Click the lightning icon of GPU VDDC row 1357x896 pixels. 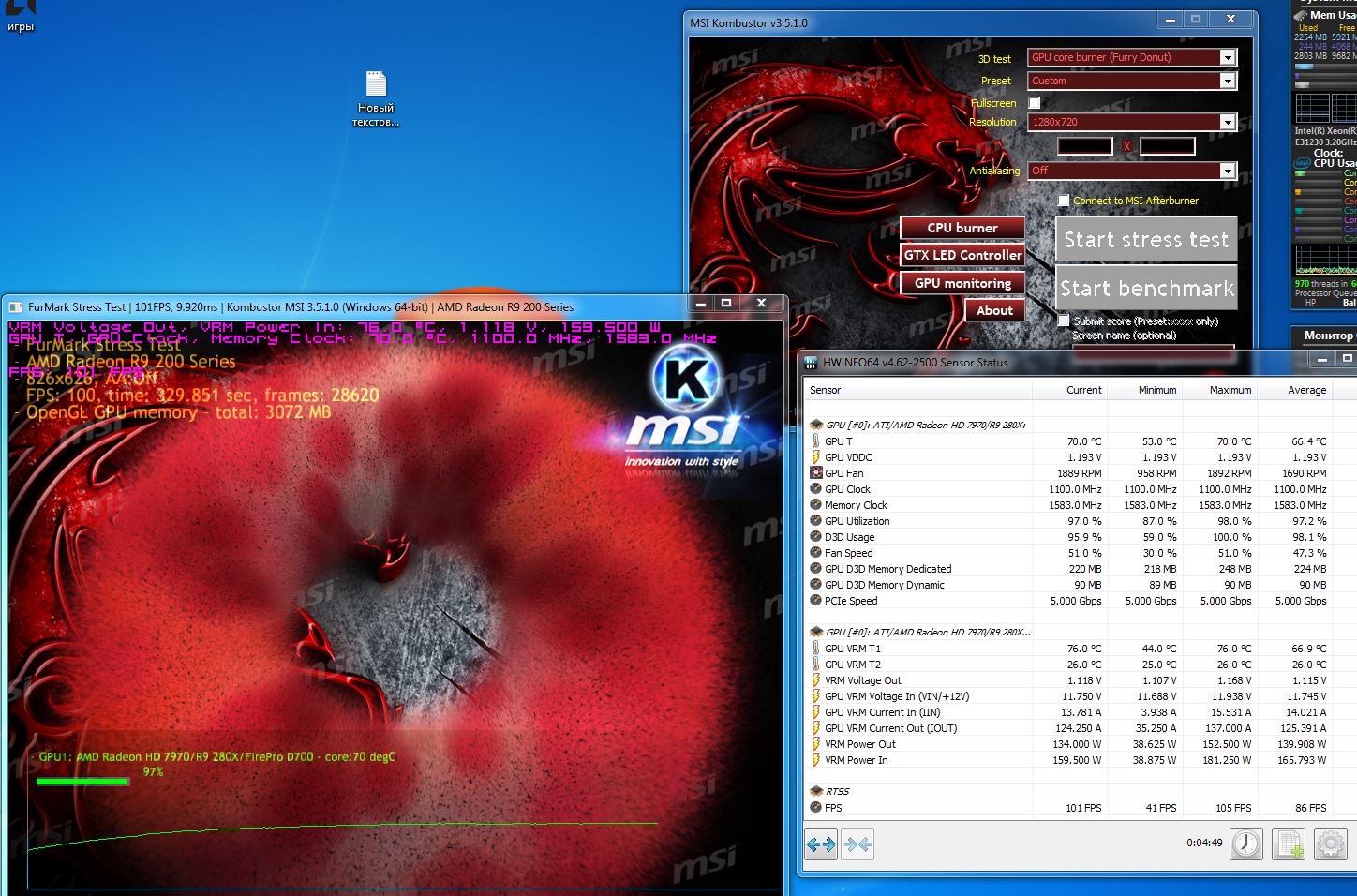point(816,457)
